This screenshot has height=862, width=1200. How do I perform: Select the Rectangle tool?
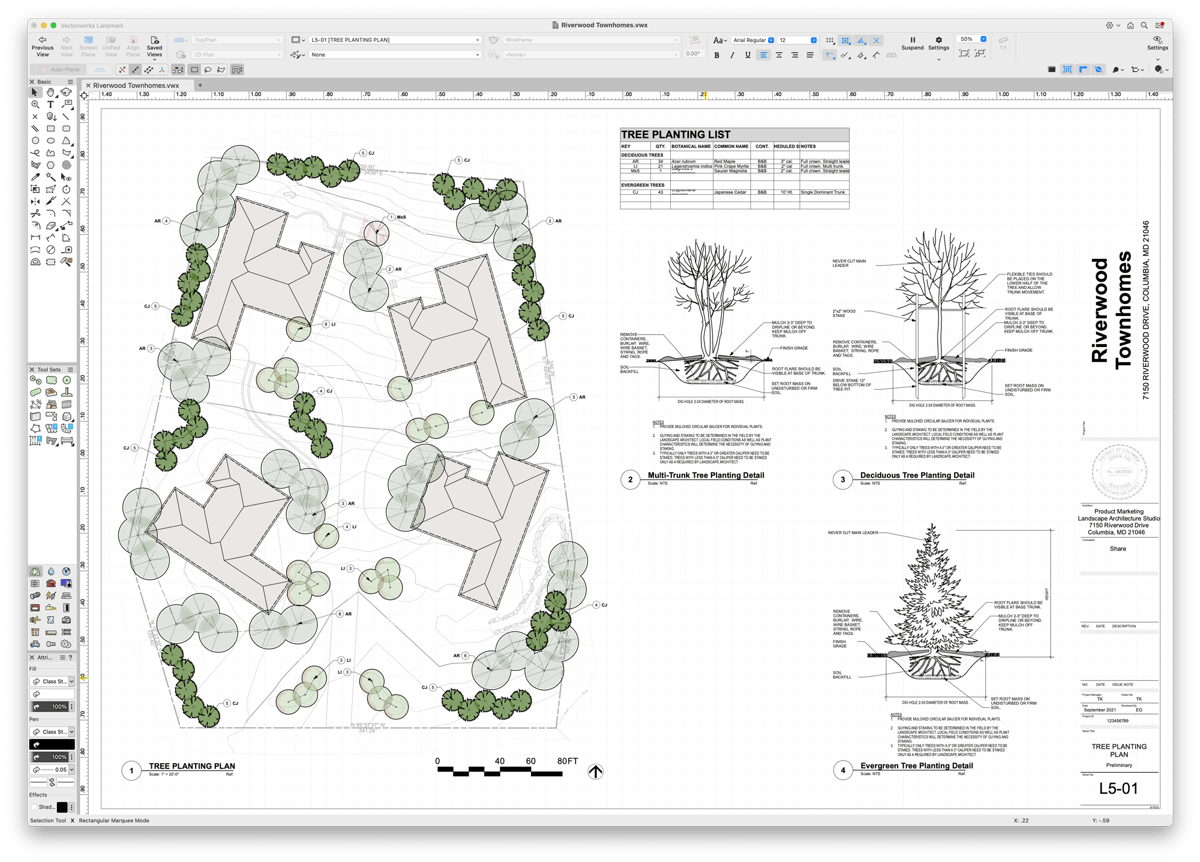tap(50, 129)
